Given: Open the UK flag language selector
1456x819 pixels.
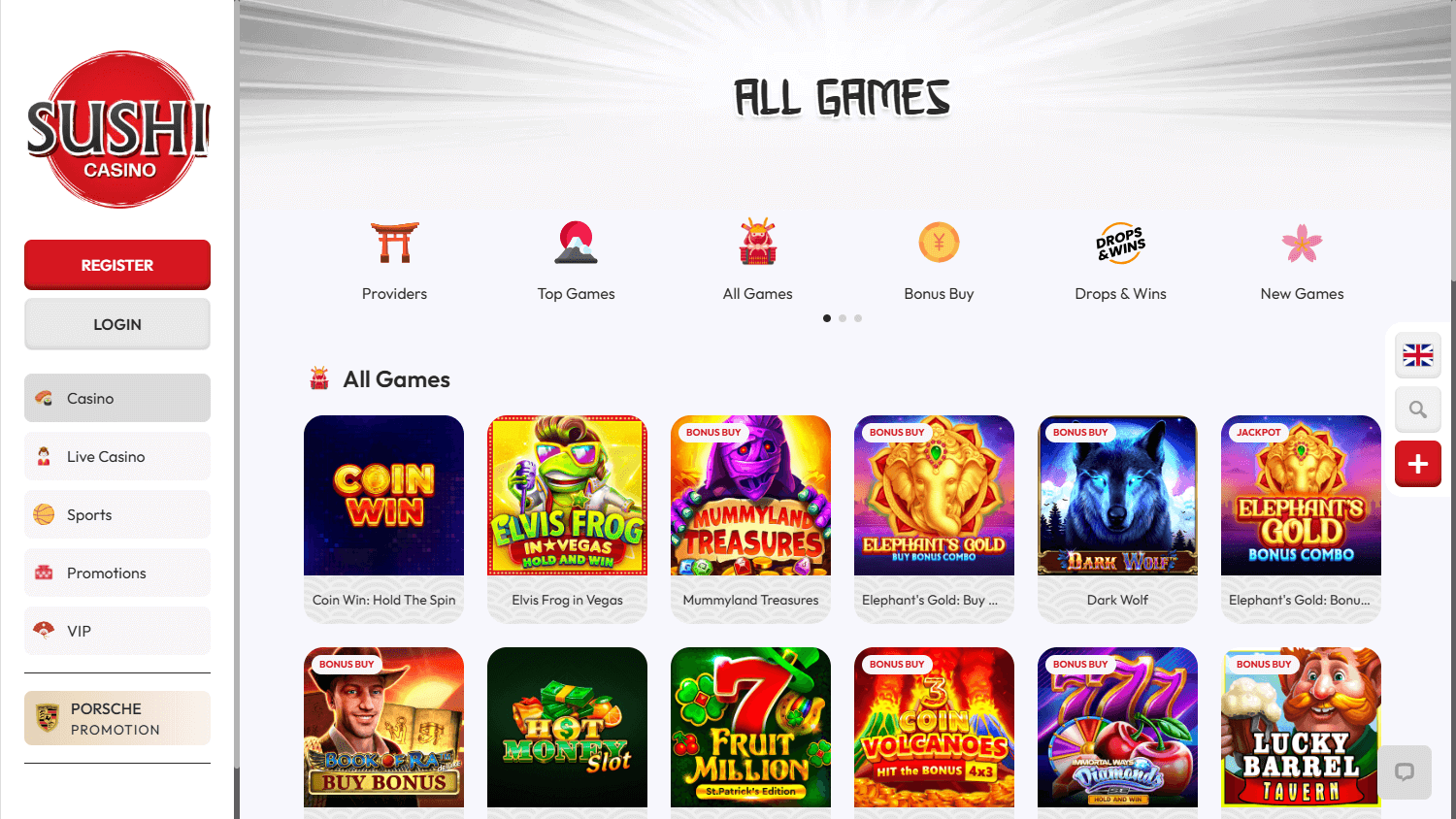Looking at the screenshot, I should click(x=1418, y=355).
